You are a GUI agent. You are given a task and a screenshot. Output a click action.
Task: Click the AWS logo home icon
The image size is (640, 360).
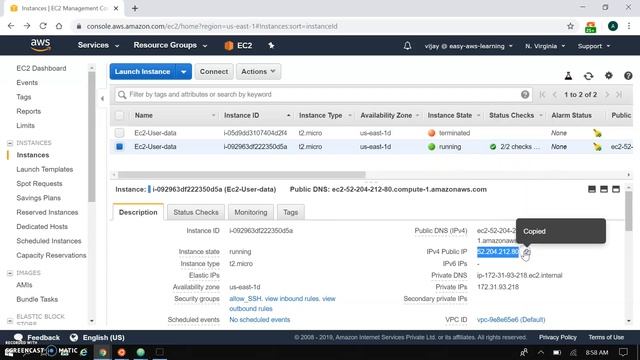tap(40, 45)
